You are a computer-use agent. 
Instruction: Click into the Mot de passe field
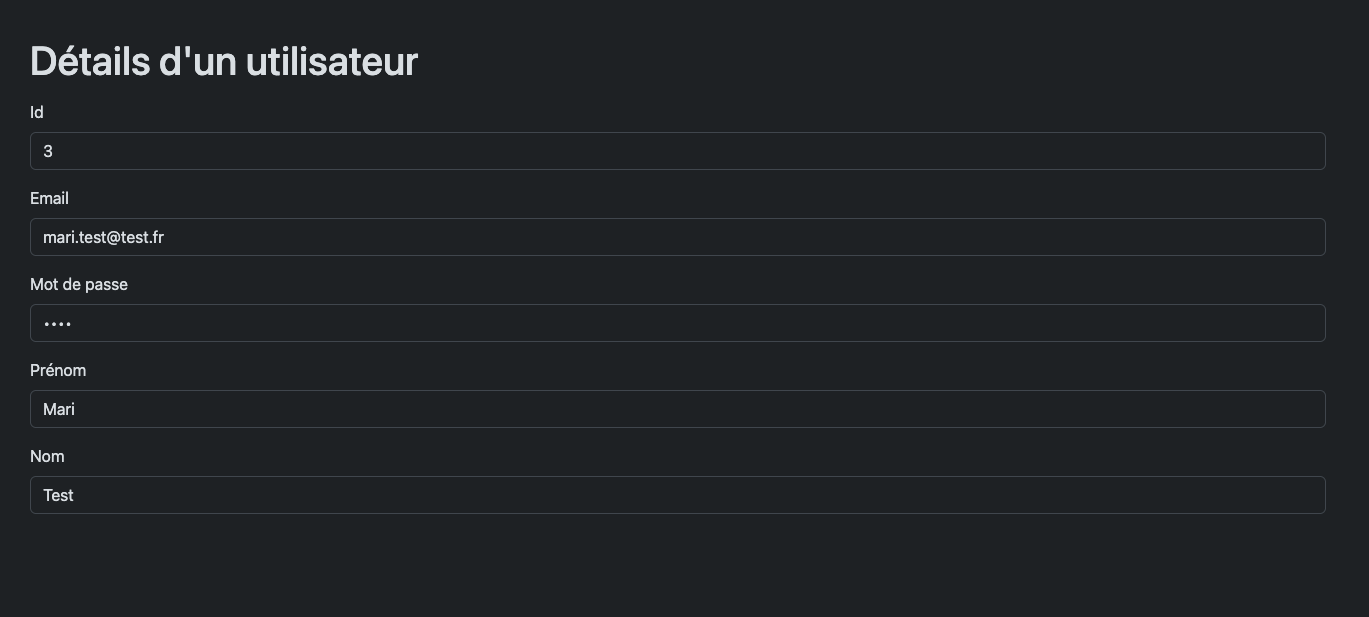(677, 323)
